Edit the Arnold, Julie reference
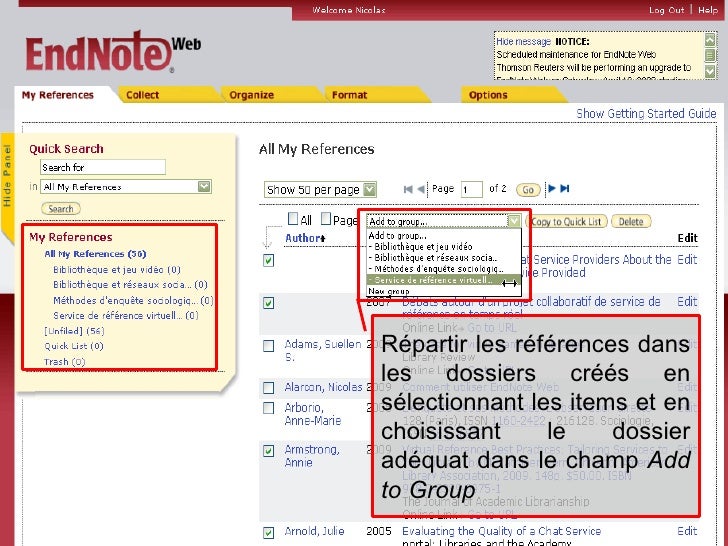Screen dimensions: 728x546 coord(687,531)
